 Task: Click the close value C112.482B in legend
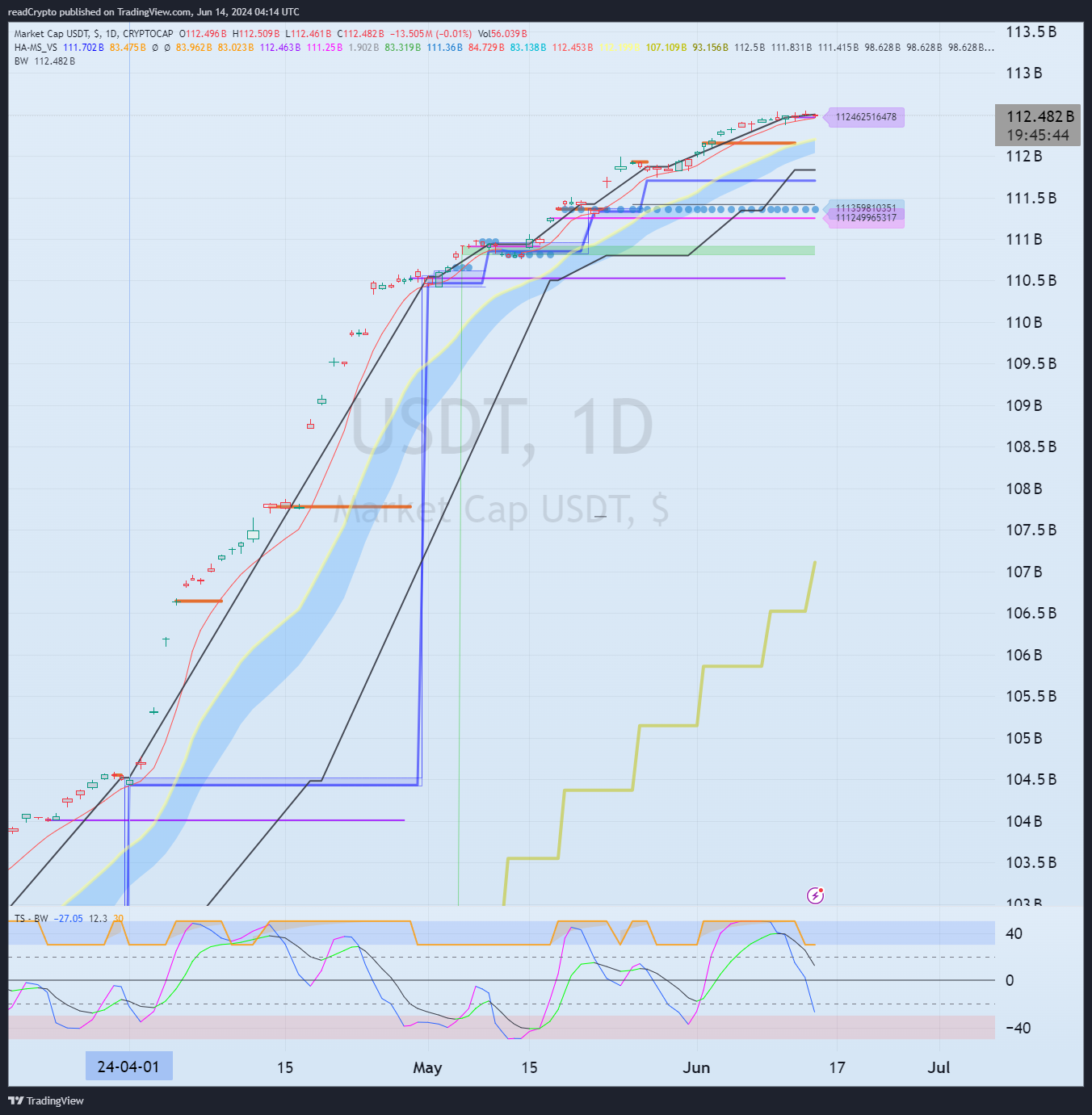360,34
